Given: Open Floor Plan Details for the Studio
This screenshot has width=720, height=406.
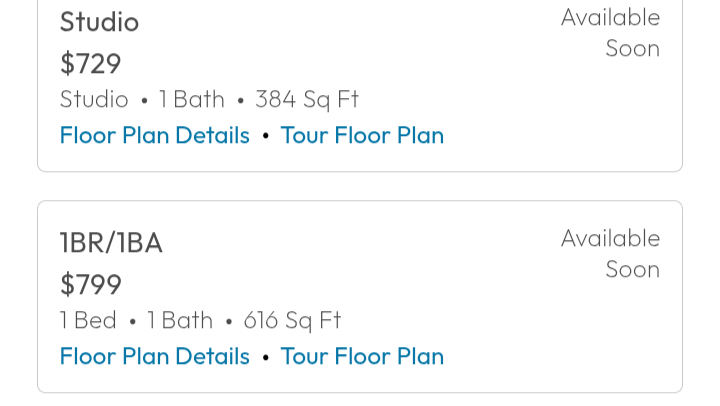Looking at the screenshot, I should click(154, 135).
